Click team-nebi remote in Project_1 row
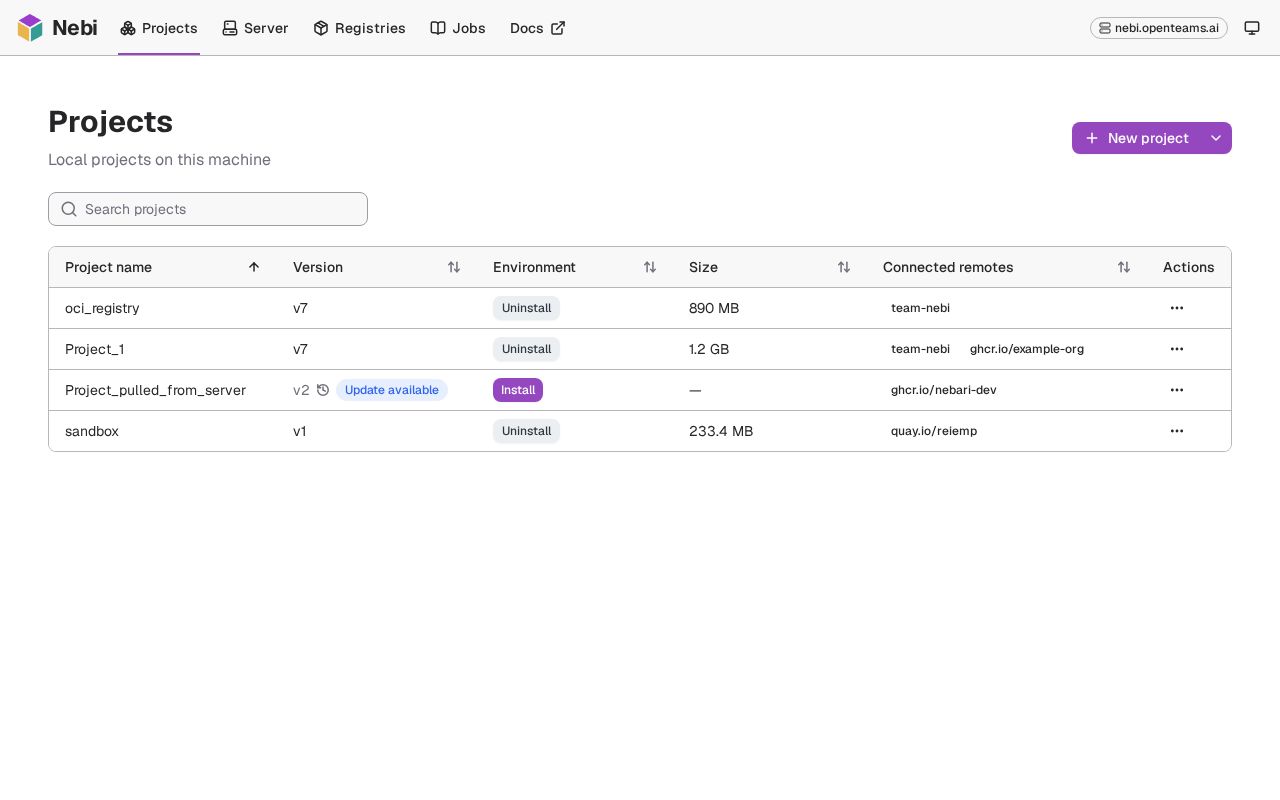 [x=920, y=349]
